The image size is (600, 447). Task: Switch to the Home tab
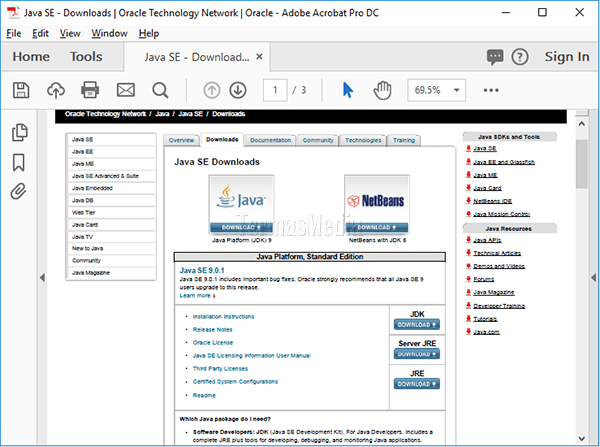[x=31, y=57]
